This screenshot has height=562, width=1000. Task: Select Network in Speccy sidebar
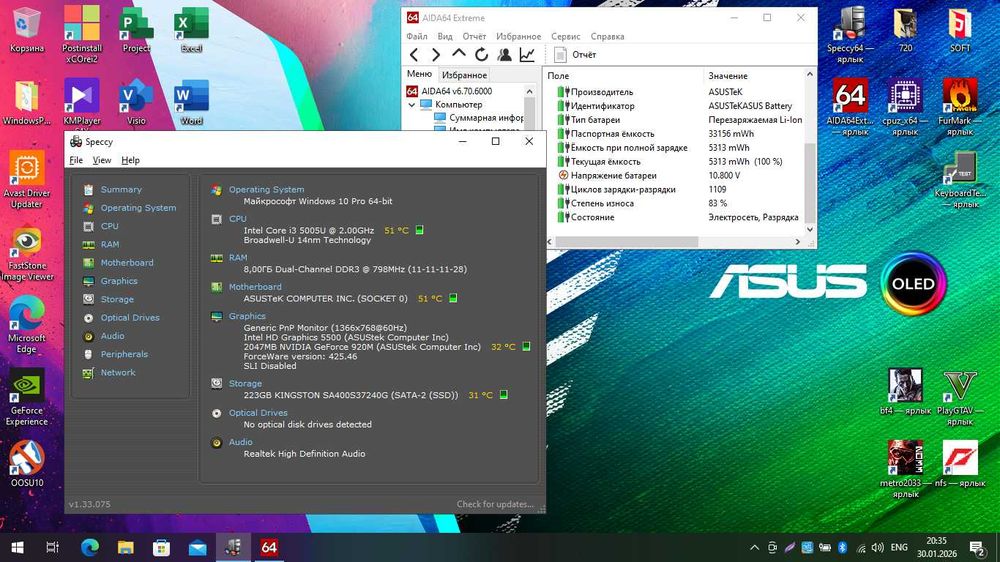pos(117,373)
